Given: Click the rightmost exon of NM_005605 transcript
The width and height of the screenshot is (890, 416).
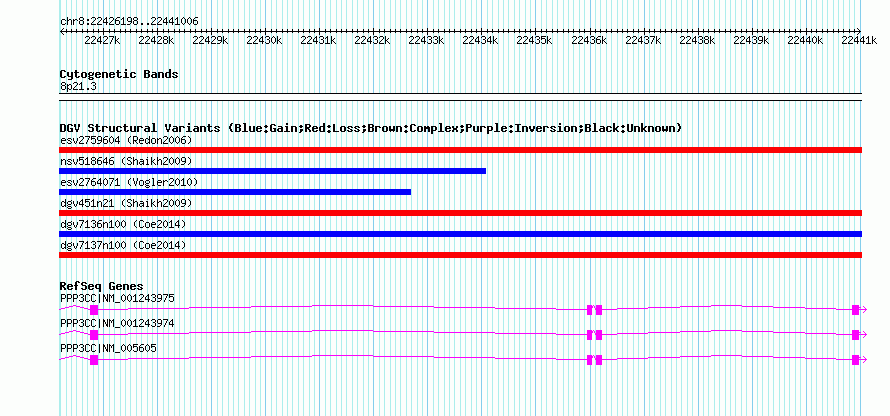Looking at the screenshot, I should tap(855, 360).
